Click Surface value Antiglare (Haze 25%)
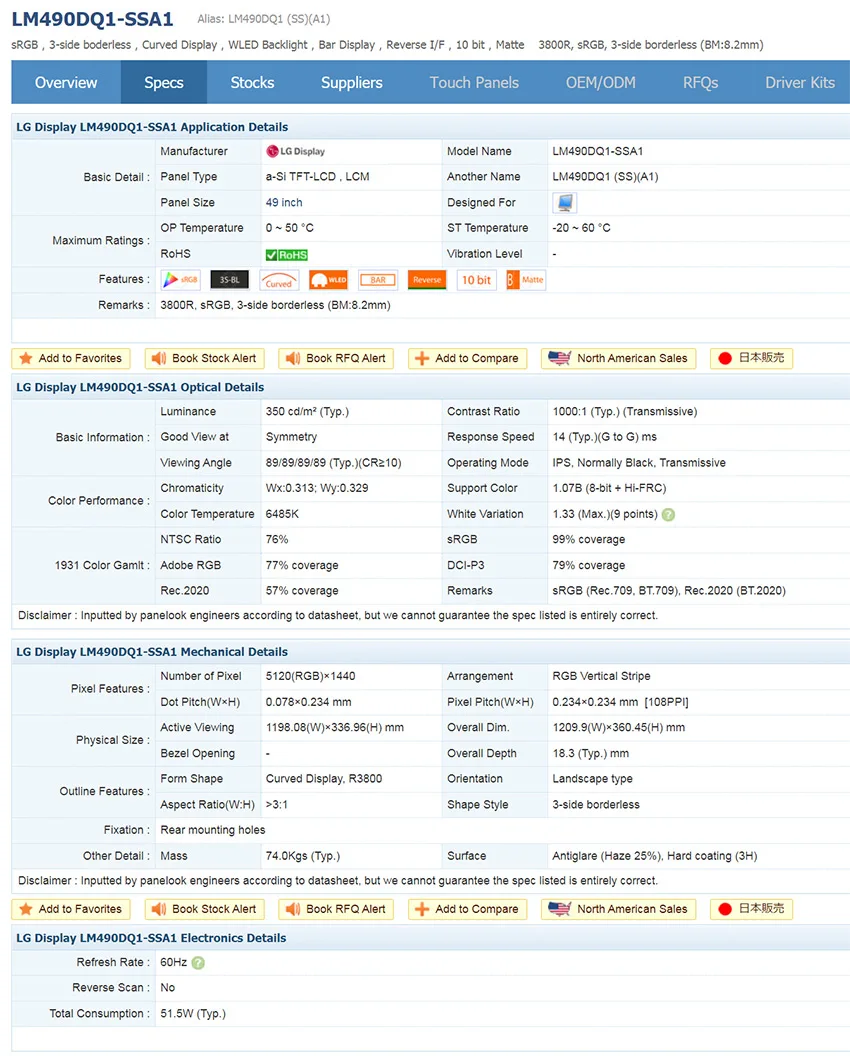Viewport: 850px width, 1056px height. point(607,856)
